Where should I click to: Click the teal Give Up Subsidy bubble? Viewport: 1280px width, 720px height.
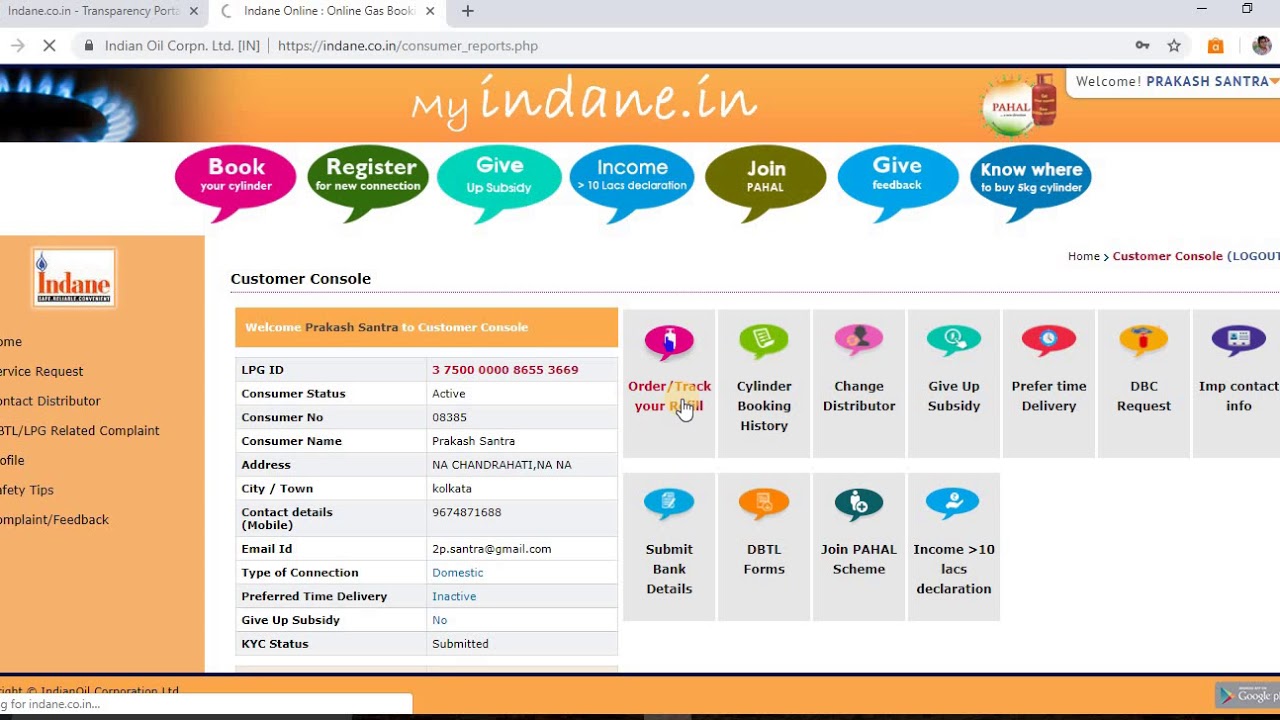click(499, 181)
